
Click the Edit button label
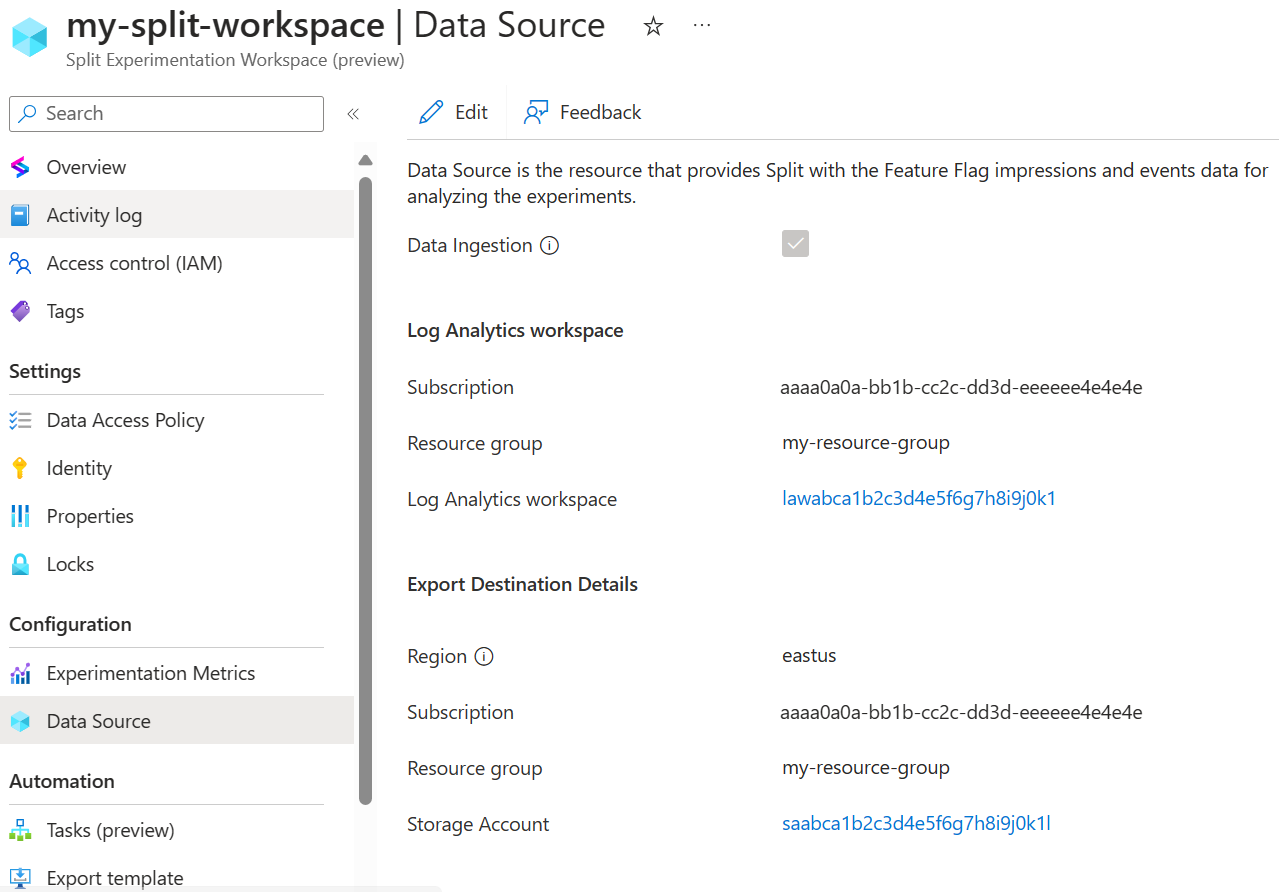[471, 112]
